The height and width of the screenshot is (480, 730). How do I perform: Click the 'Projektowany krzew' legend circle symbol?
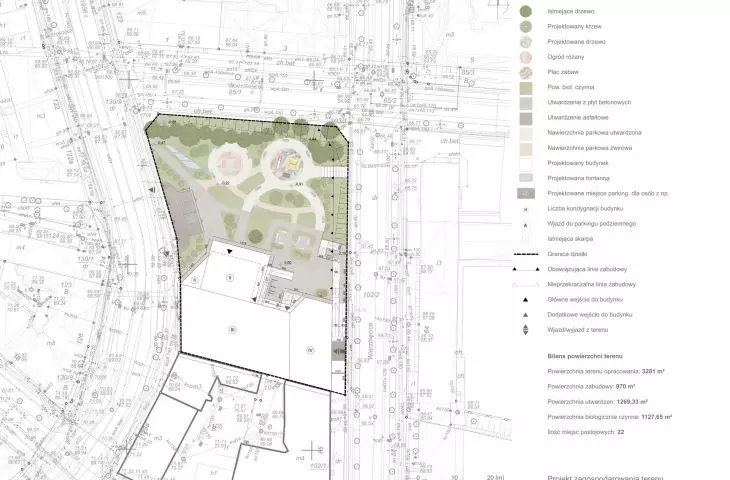pos(526,27)
